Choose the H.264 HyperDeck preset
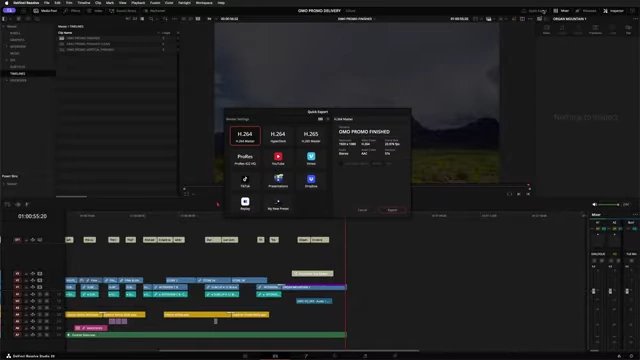The height and width of the screenshot is (360, 640). point(278,136)
